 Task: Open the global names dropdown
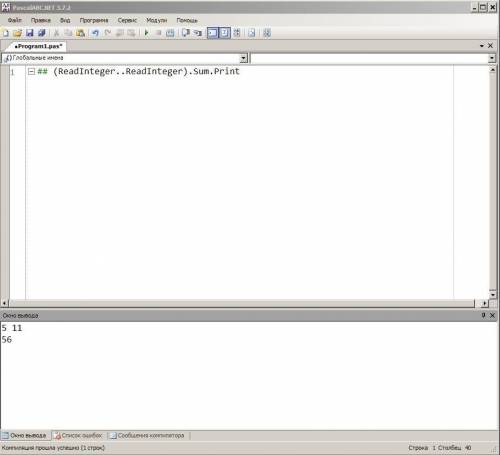pyautogui.click(x=244, y=58)
